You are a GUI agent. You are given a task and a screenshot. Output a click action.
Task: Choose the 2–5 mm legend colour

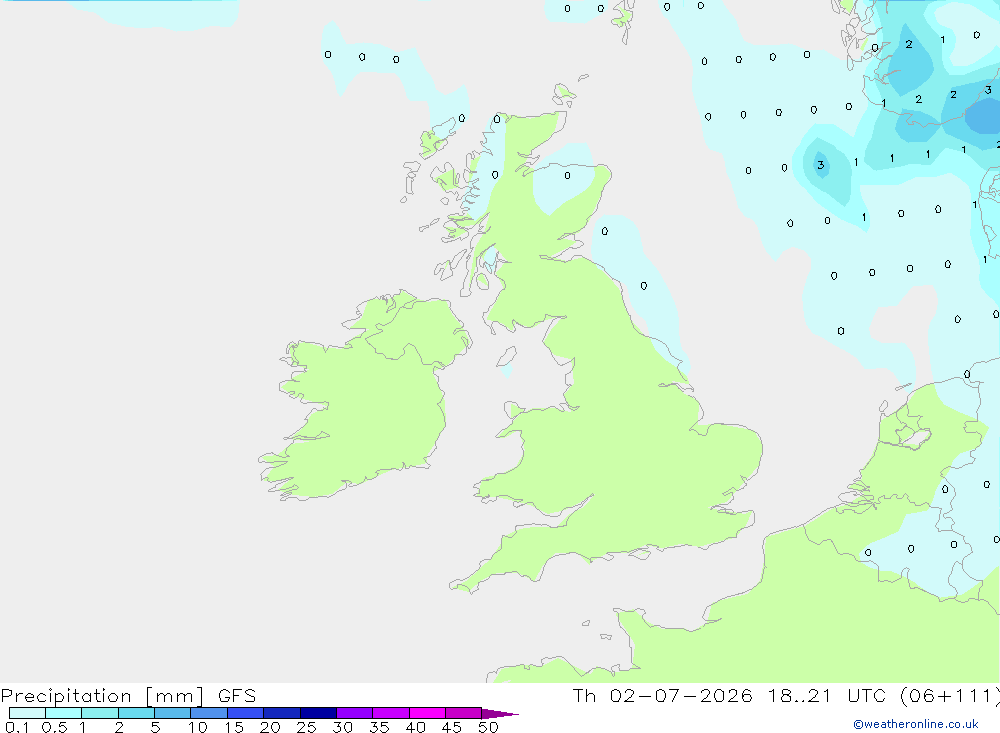(x=136, y=713)
